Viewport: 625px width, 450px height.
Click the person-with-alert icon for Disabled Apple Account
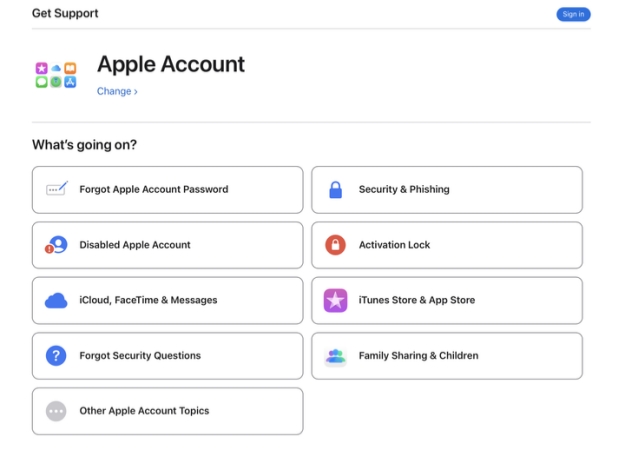click(56, 245)
